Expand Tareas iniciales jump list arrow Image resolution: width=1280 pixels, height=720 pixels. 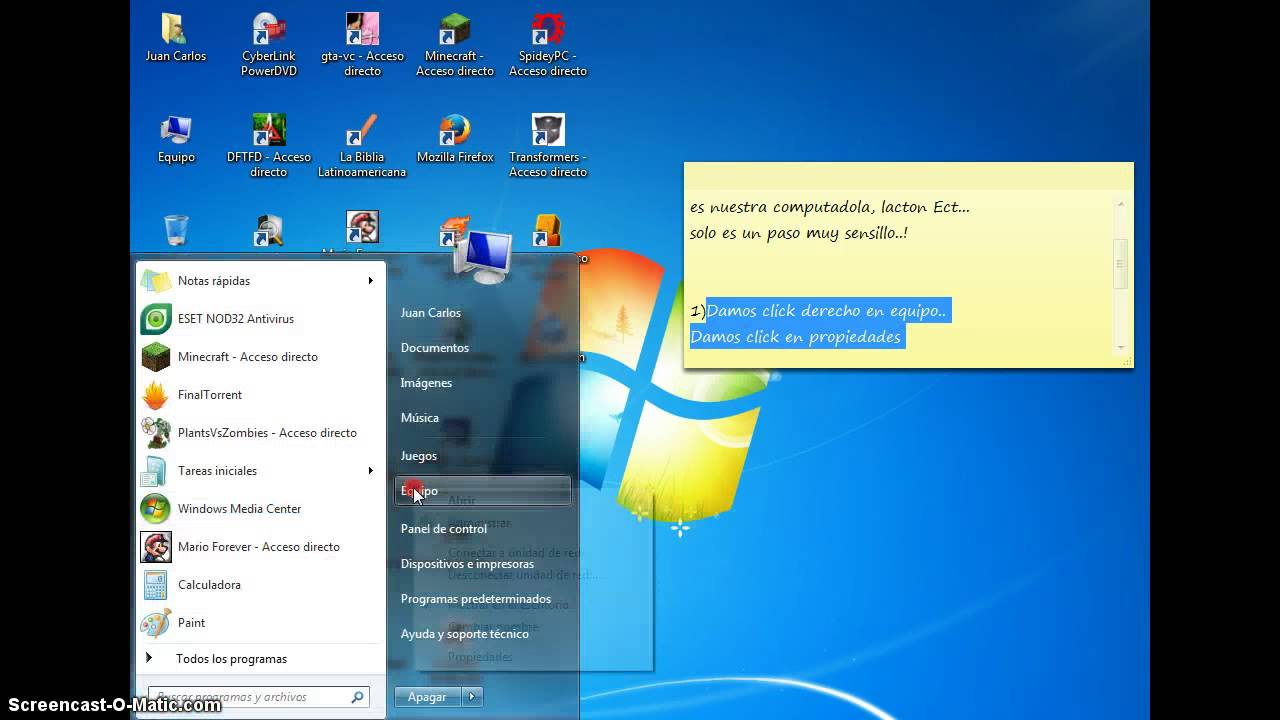(x=371, y=471)
